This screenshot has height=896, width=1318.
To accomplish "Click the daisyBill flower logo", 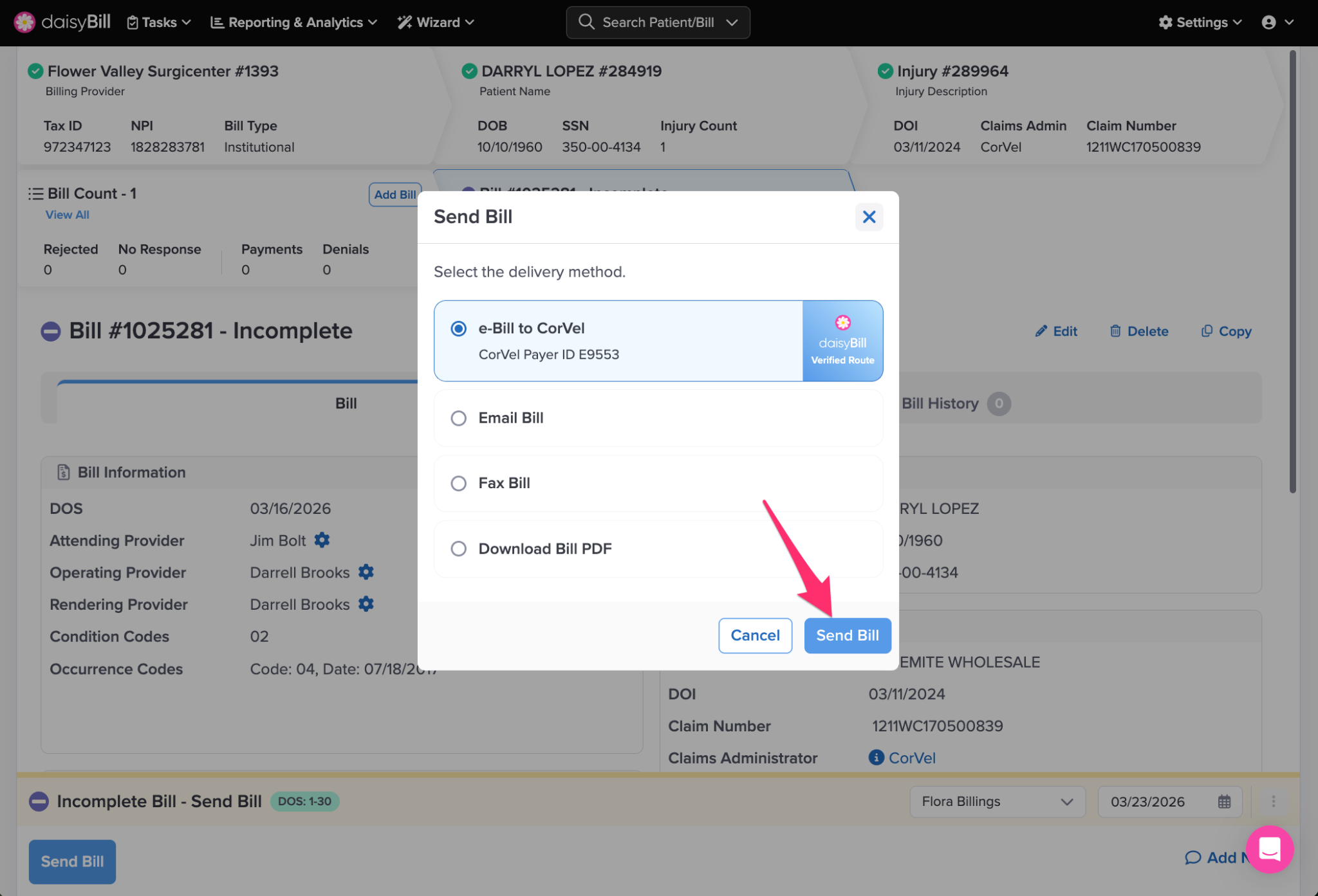I will click(x=24, y=22).
